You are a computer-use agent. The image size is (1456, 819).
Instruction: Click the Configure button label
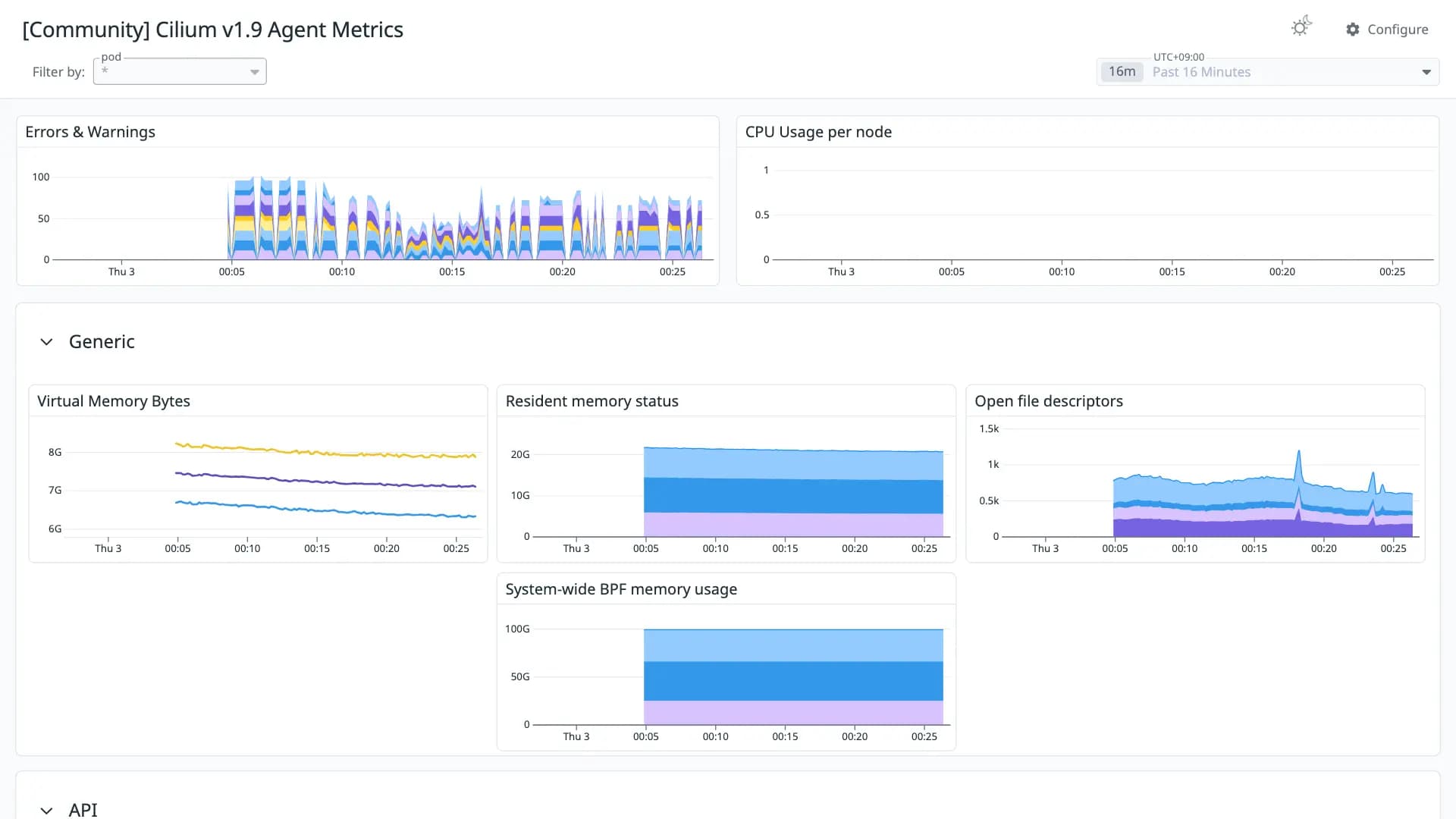tap(1398, 30)
